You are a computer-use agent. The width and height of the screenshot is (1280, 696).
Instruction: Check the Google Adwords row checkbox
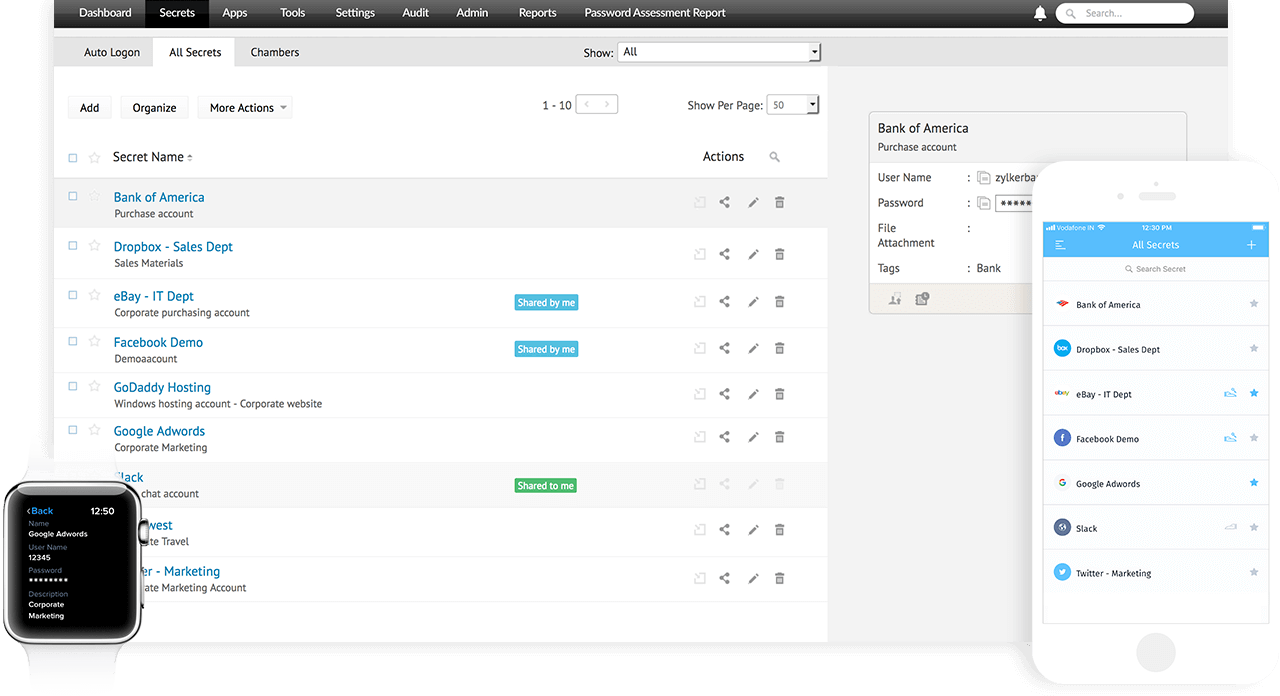coord(72,430)
